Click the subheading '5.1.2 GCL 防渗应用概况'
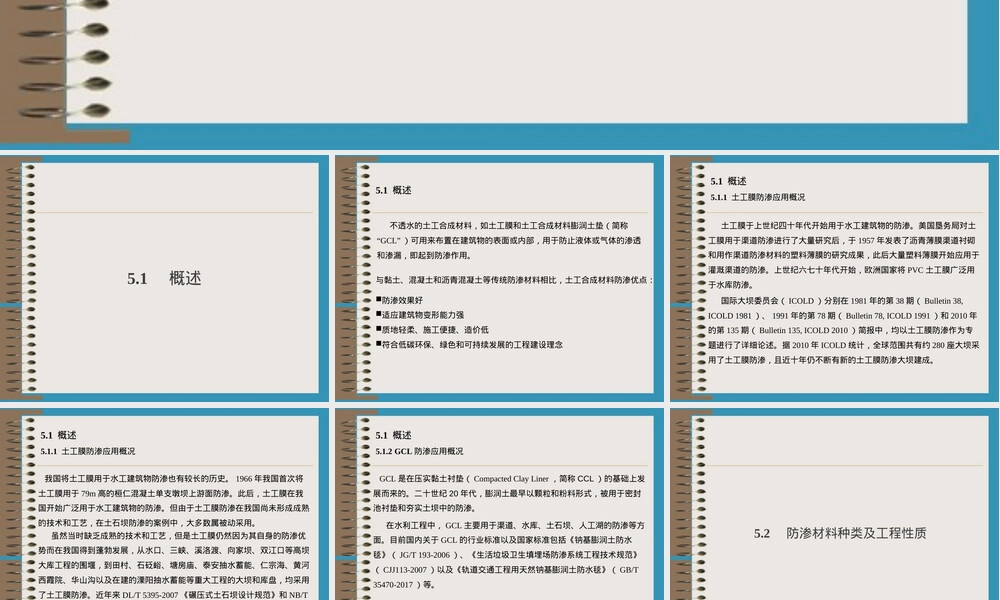 pyautogui.click(x=419, y=451)
